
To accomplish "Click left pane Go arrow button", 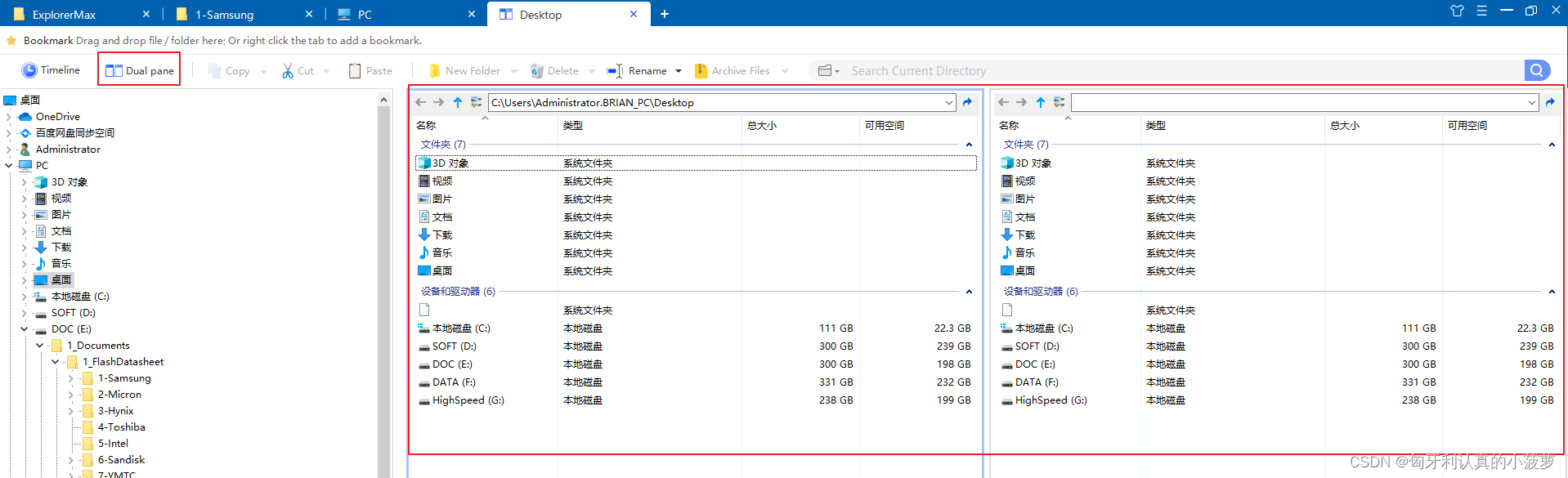I will 968,102.
